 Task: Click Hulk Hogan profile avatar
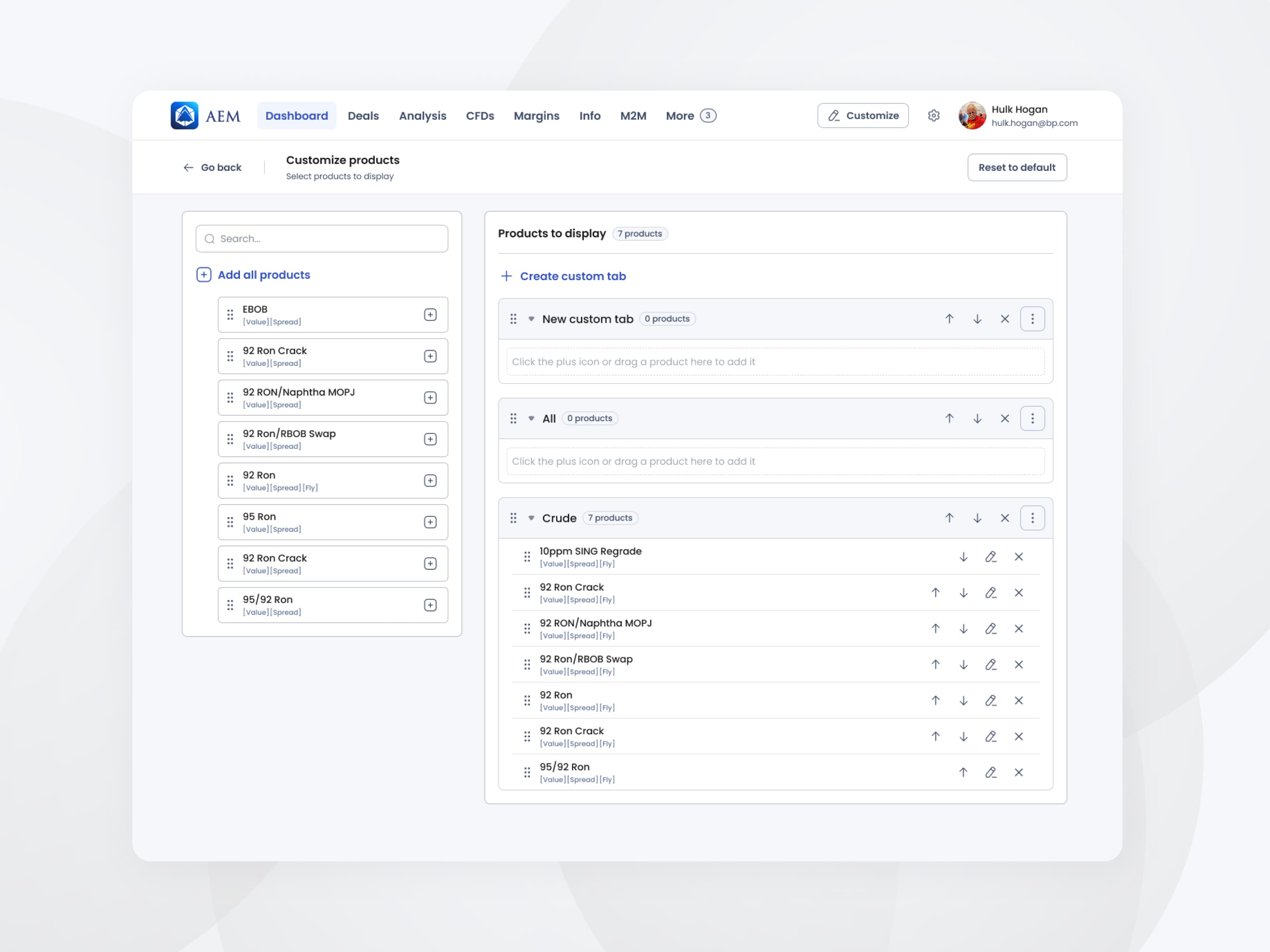[972, 115]
